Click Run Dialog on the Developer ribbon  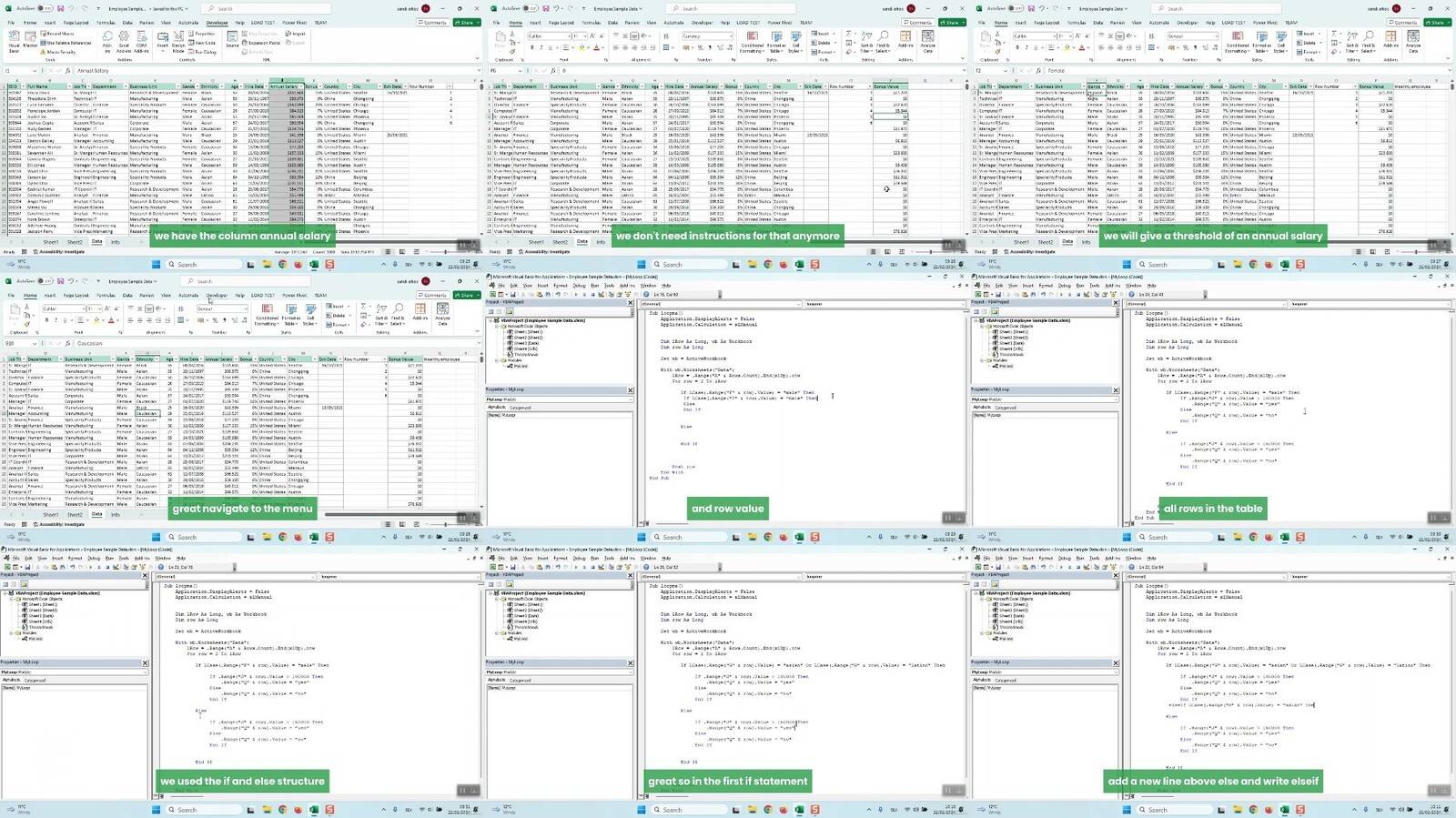point(204,52)
